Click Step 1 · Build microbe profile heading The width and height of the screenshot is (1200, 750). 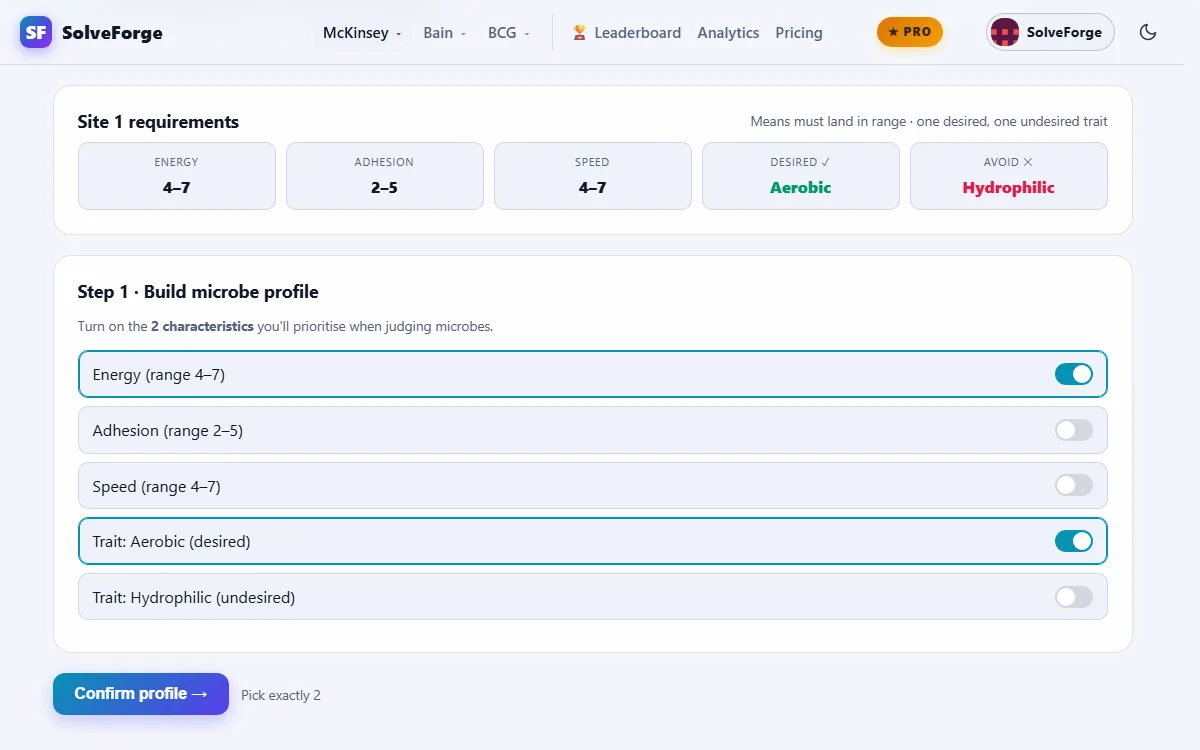(x=198, y=292)
